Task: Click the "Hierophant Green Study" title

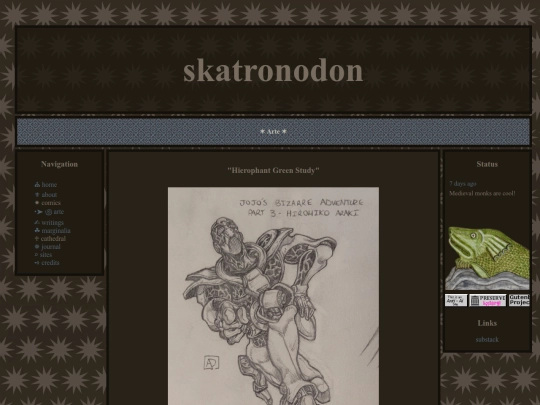Action: pos(273,170)
